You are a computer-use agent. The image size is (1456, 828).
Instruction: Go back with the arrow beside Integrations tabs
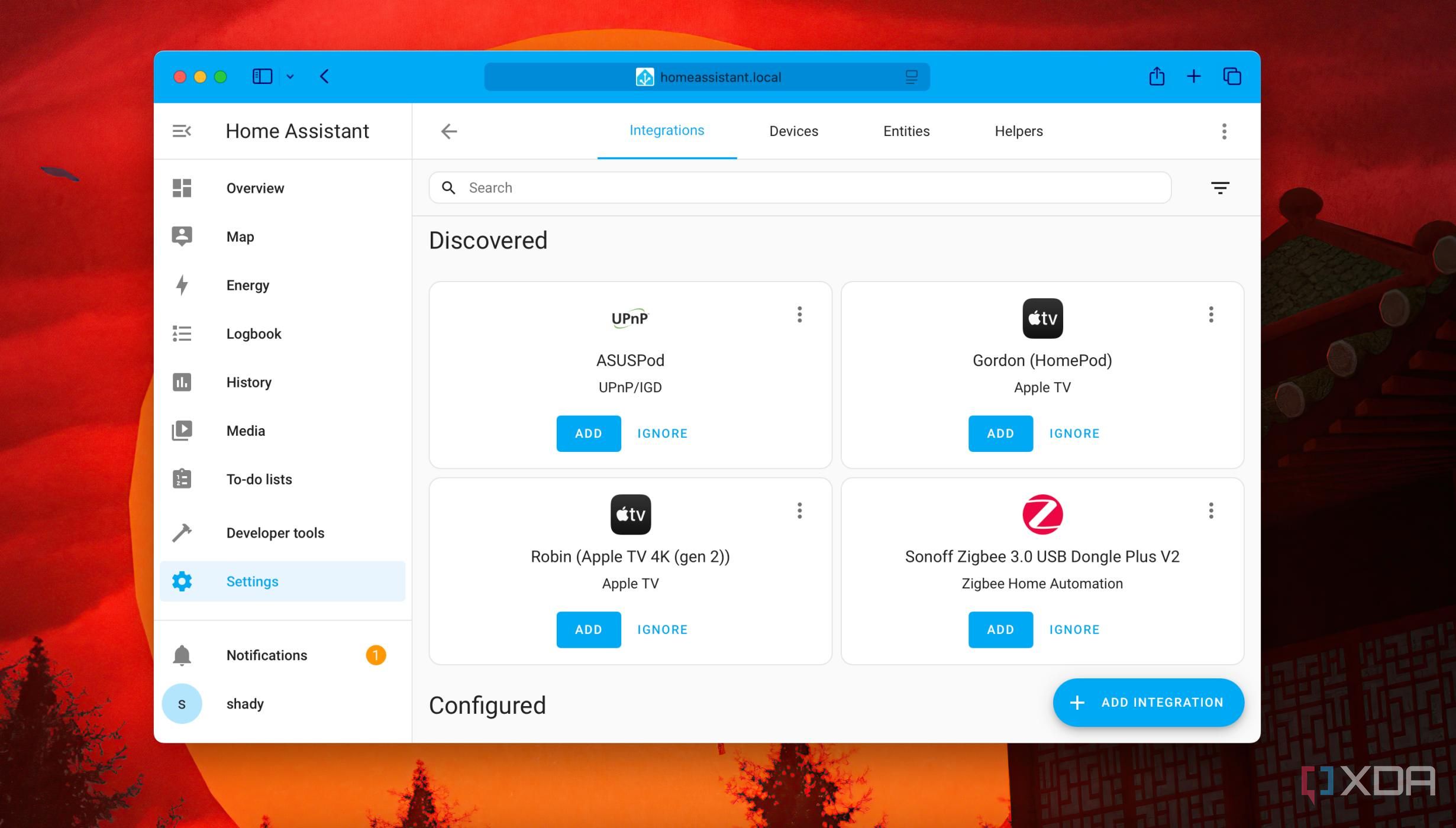coord(449,131)
